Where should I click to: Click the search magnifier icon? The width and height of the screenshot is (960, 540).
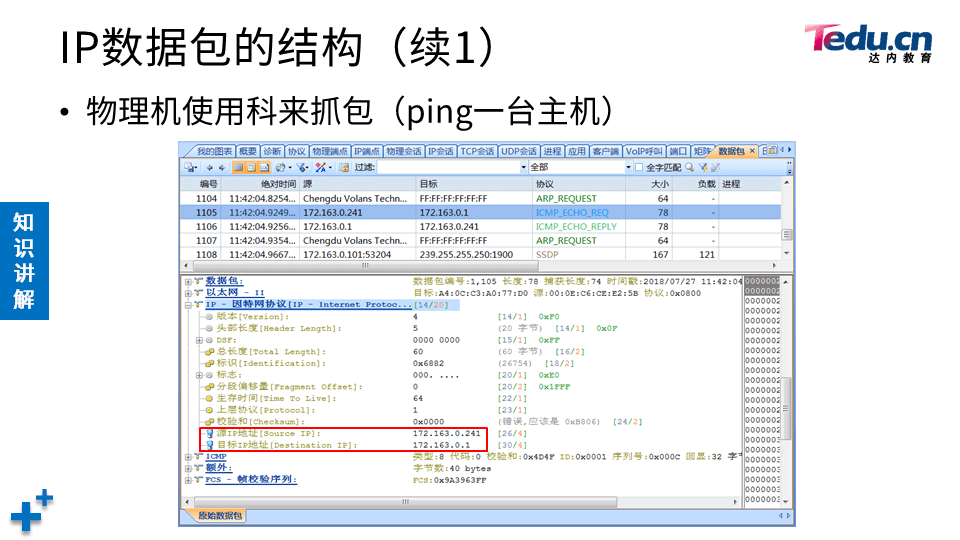689,167
